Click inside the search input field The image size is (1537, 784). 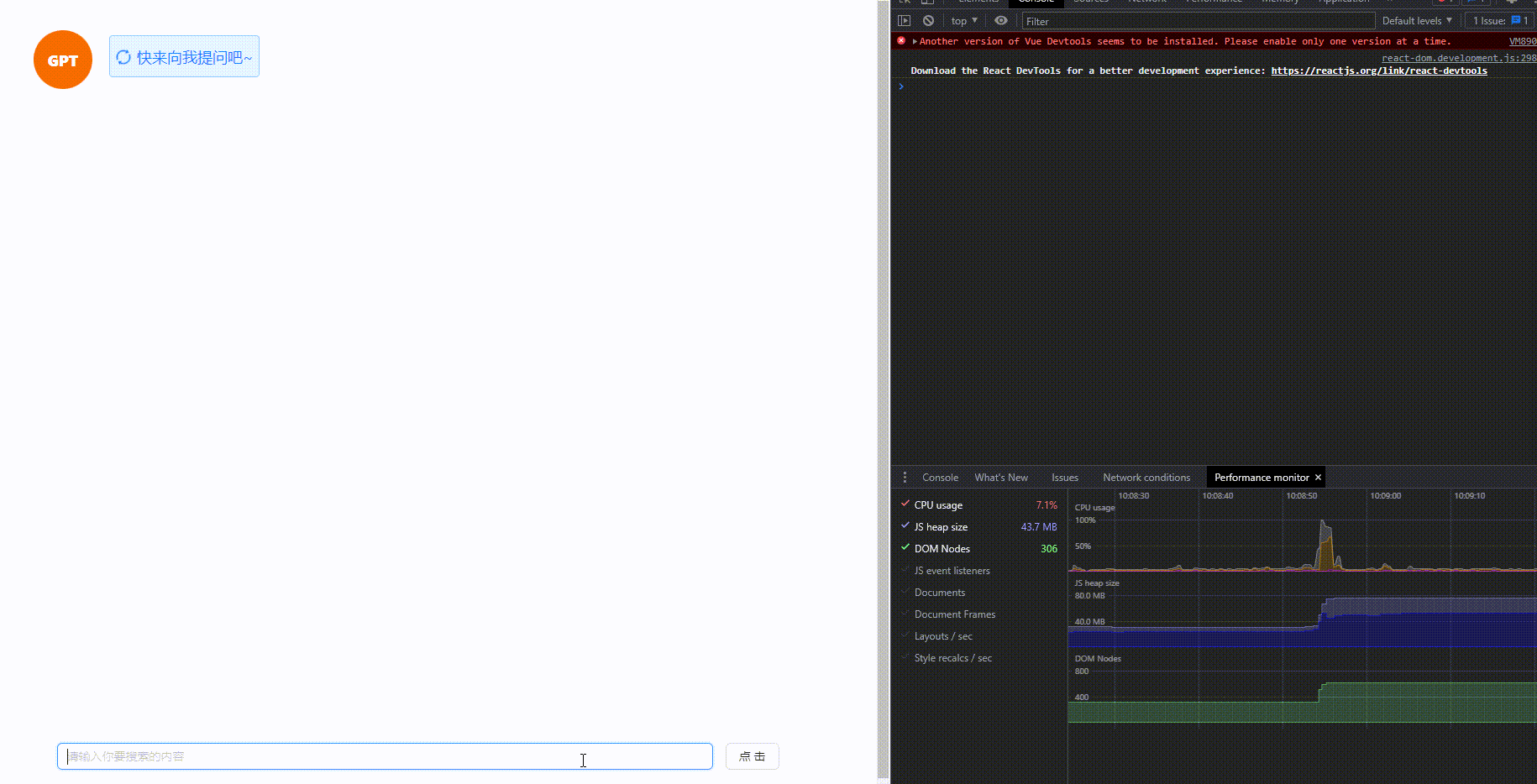coord(384,755)
